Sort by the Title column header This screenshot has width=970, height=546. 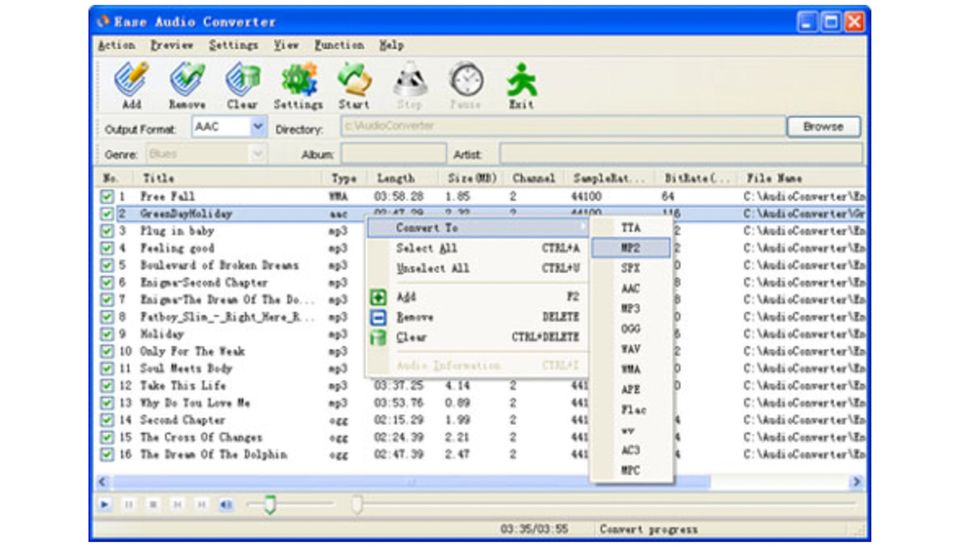pos(229,178)
